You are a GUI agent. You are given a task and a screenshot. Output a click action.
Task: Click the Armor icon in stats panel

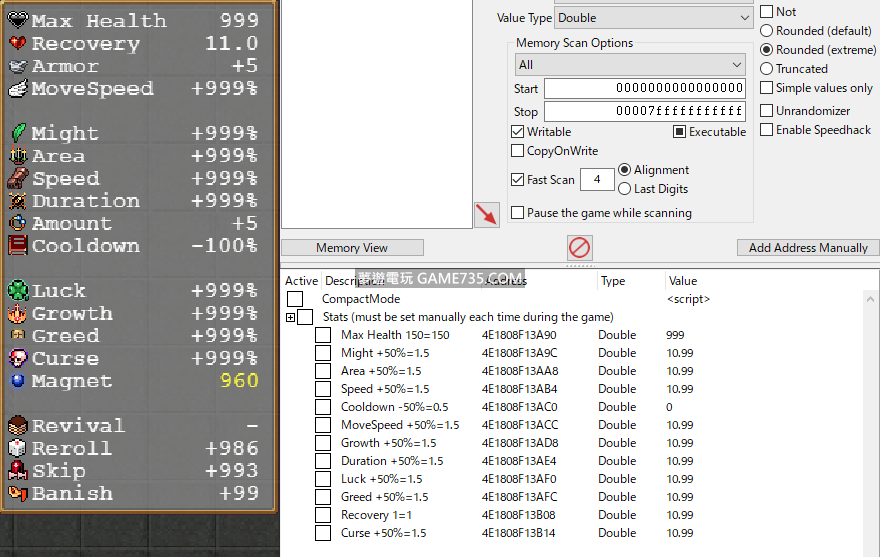coord(18,66)
